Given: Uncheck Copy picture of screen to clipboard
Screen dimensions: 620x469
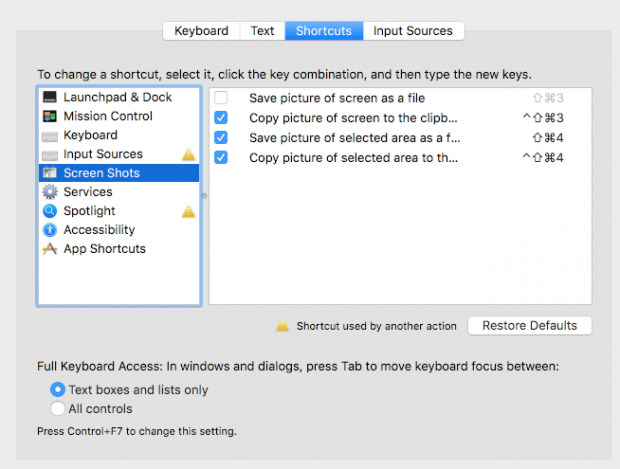Looking at the screenshot, I should click(221, 117).
